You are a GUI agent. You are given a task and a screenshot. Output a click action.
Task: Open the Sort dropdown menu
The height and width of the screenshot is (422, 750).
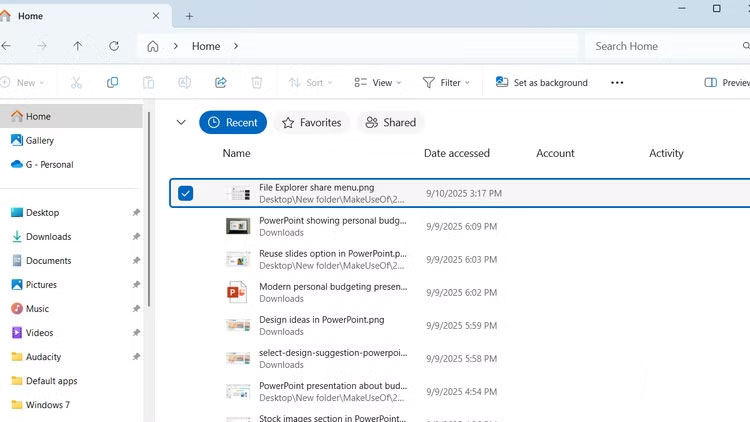click(312, 83)
